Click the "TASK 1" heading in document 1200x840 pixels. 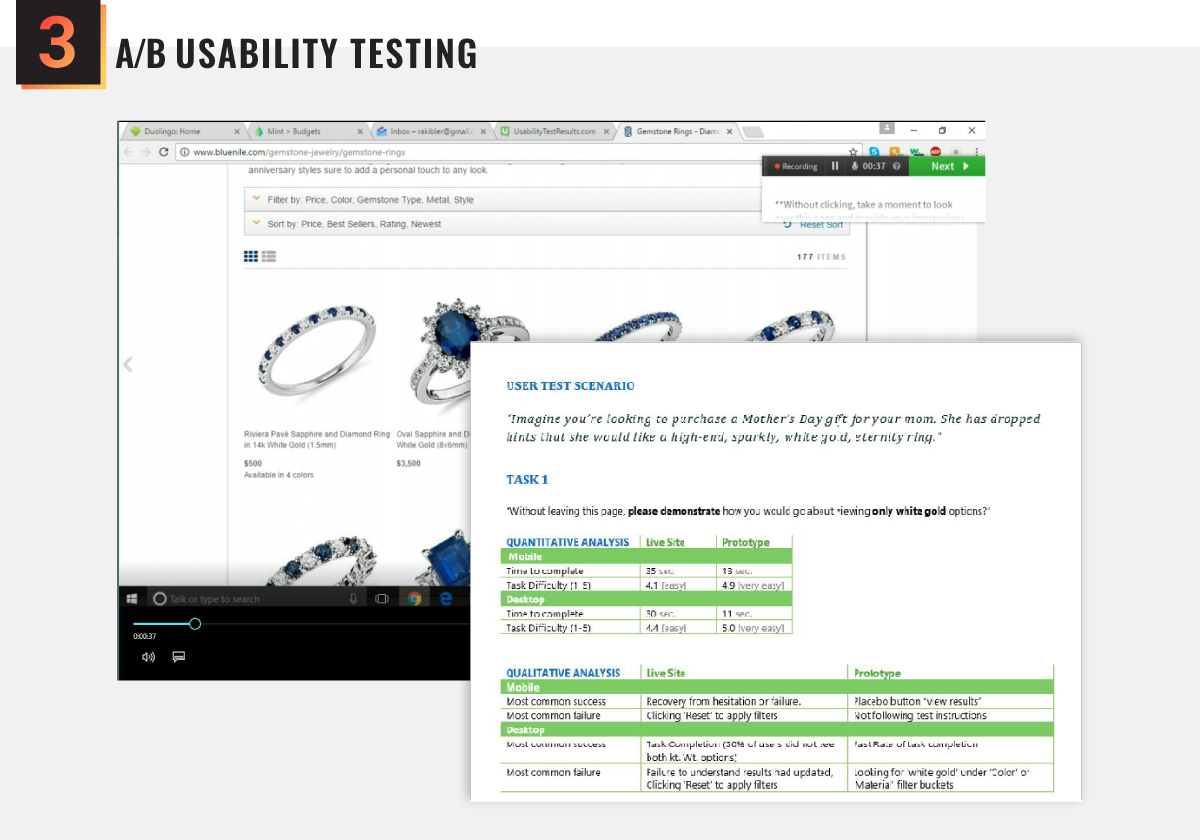527,480
